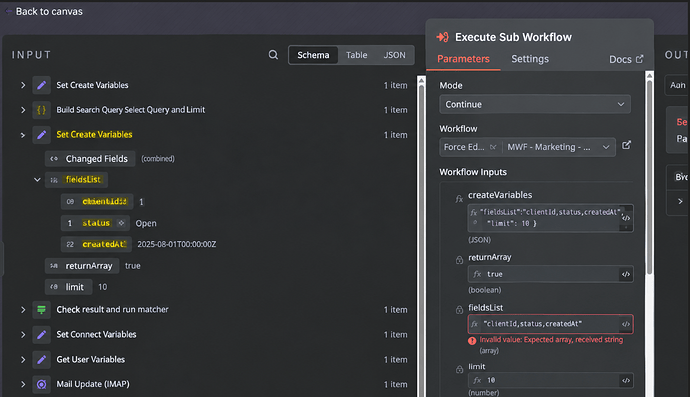Open the input search icon

273,55
